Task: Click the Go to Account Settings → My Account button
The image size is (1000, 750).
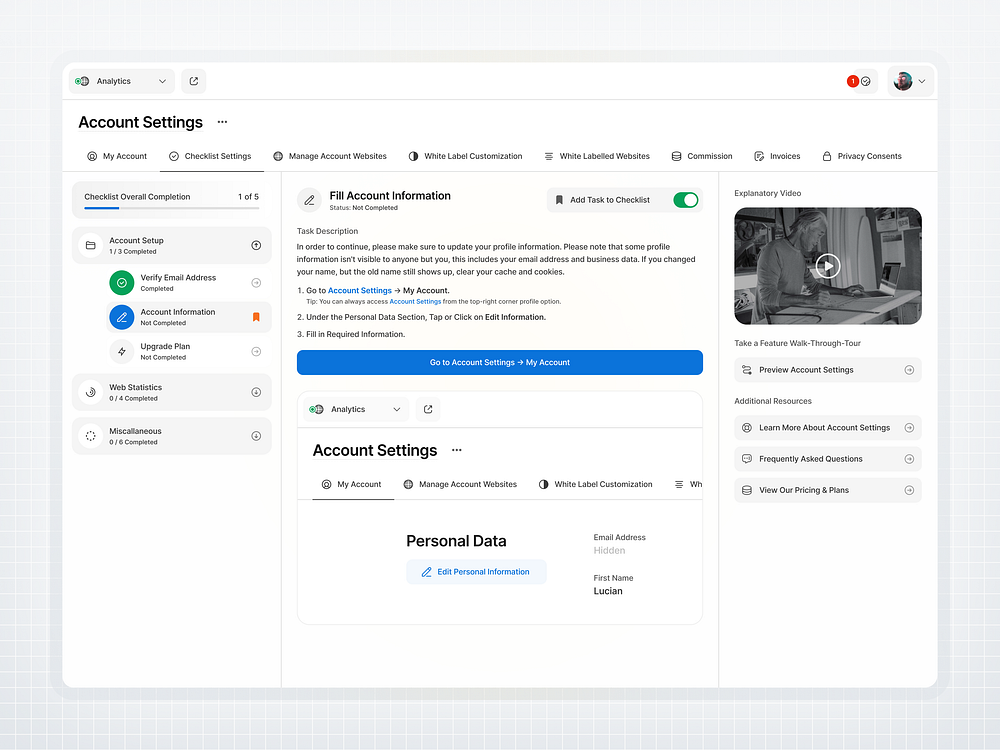Action: click(499, 362)
